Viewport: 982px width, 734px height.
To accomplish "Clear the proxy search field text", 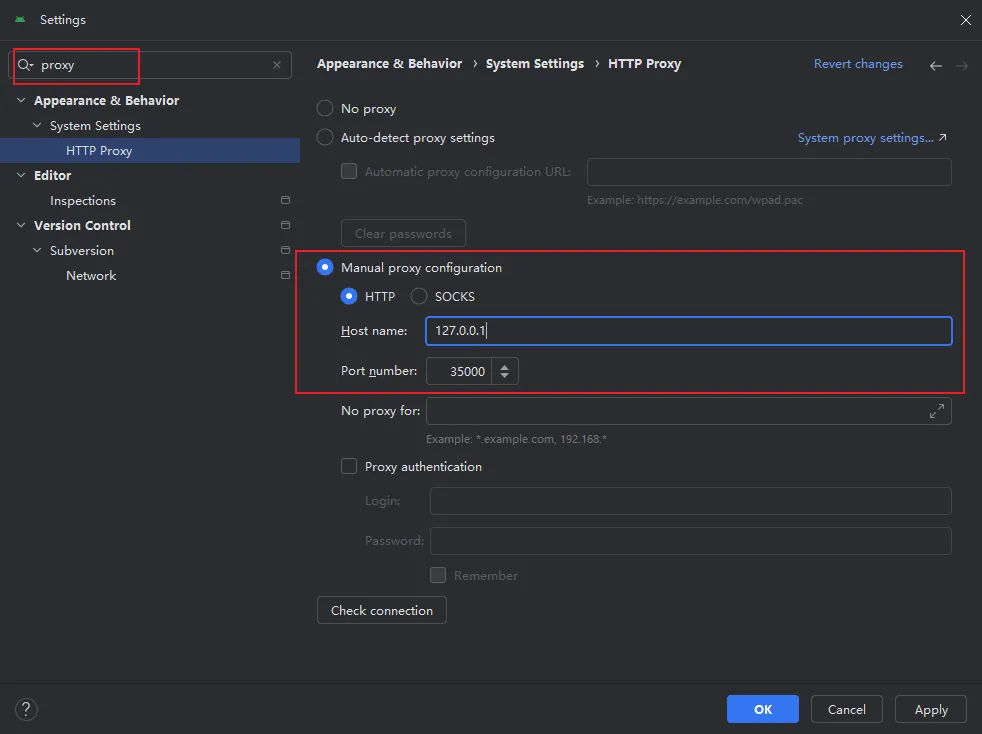I will coord(277,65).
